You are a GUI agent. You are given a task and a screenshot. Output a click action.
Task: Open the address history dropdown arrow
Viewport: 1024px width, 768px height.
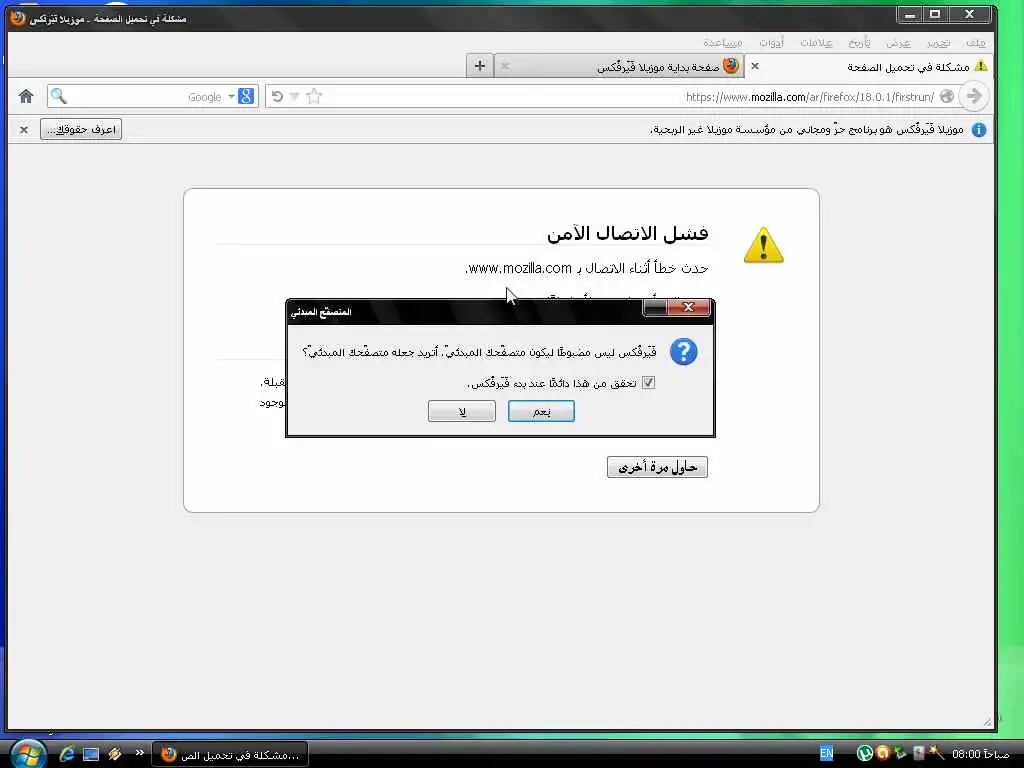(x=295, y=97)
